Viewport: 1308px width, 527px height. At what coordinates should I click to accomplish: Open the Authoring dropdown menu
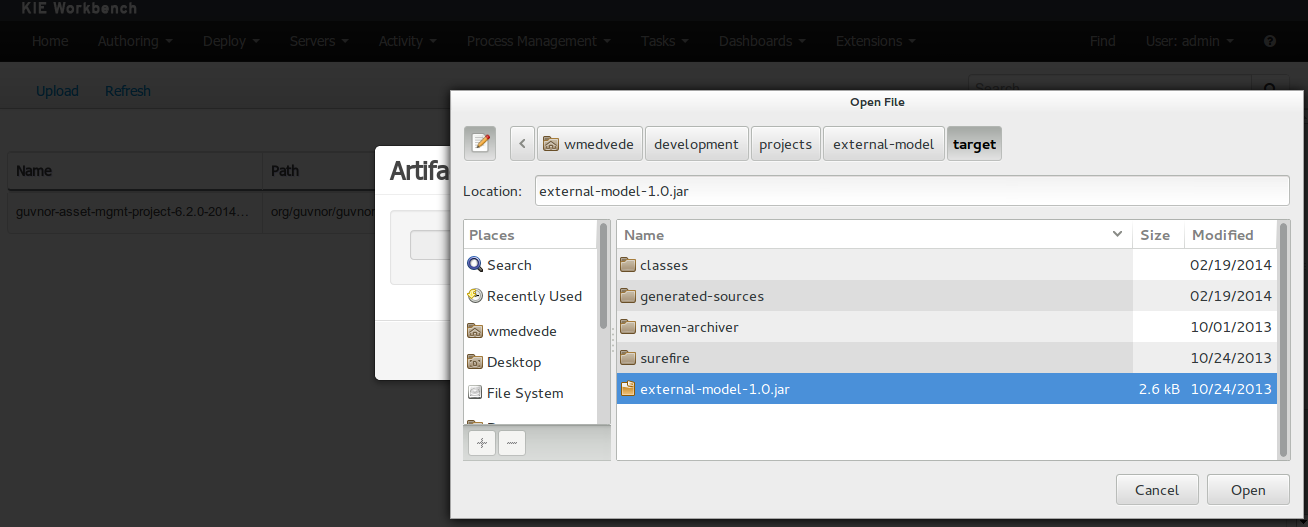click(x=135, y=41)
